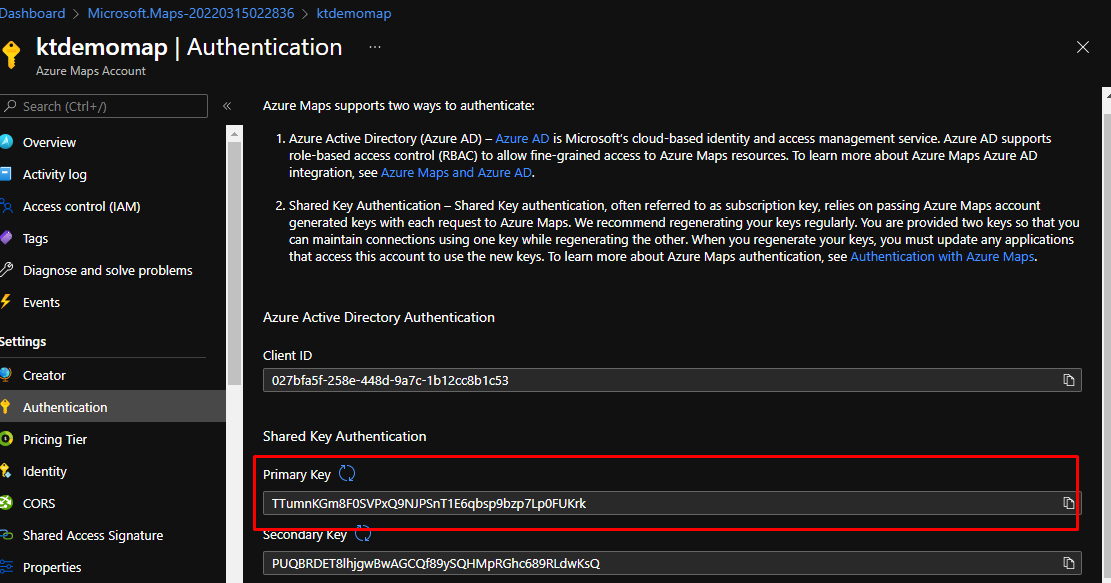
Task: Close the Authentication blade
Action: [1083, 47]
